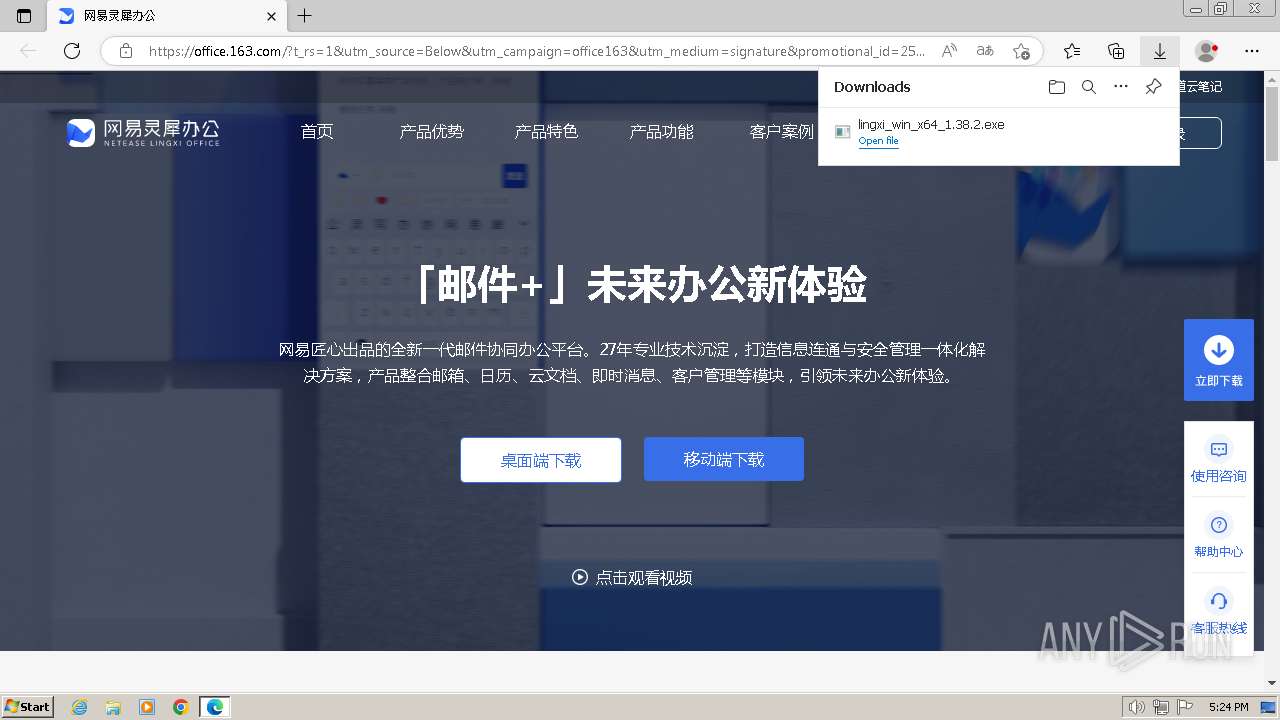
Task: Click the Open file link
Action: click(878, 141)
